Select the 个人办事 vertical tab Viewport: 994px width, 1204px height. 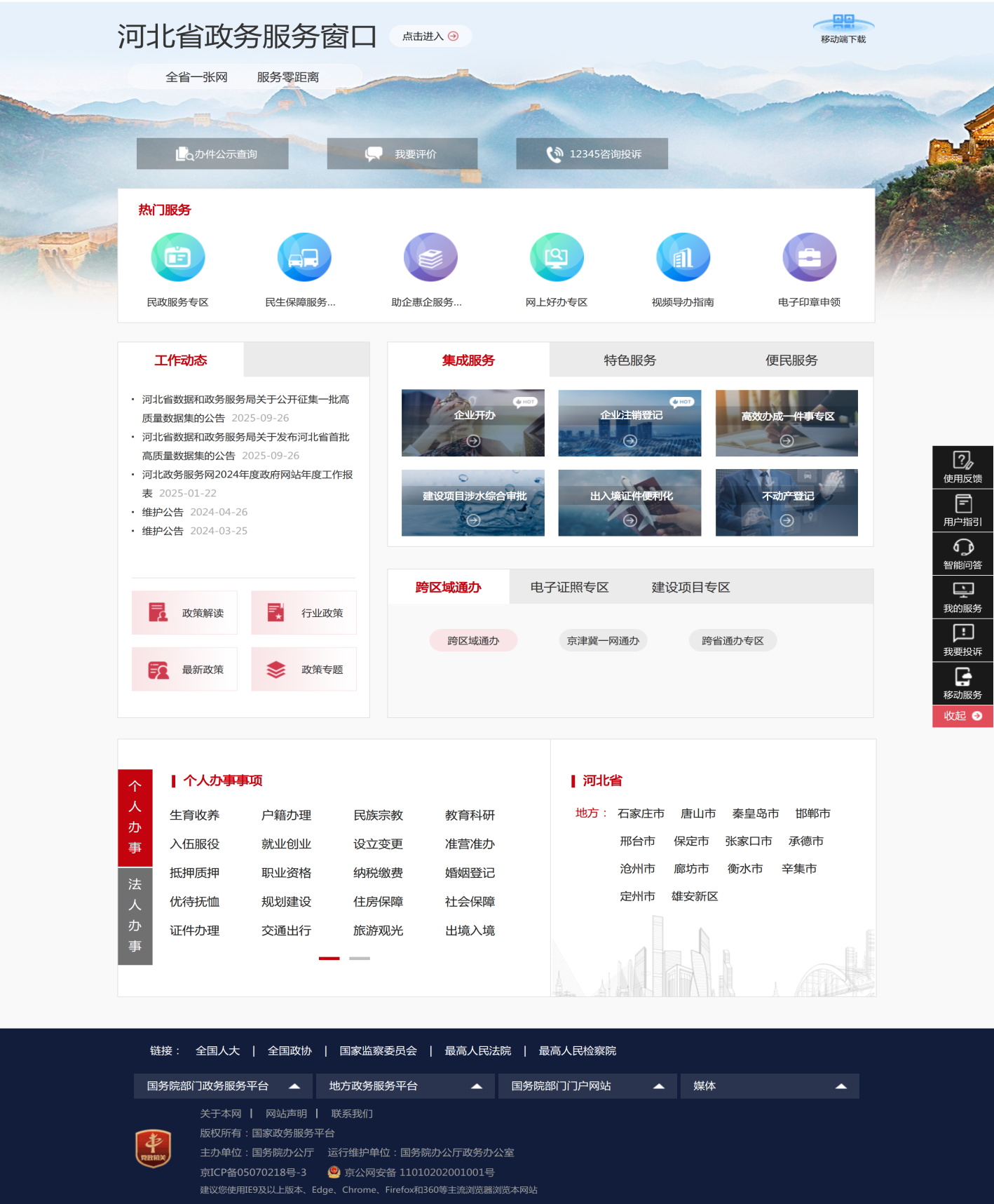click(135, 818)
